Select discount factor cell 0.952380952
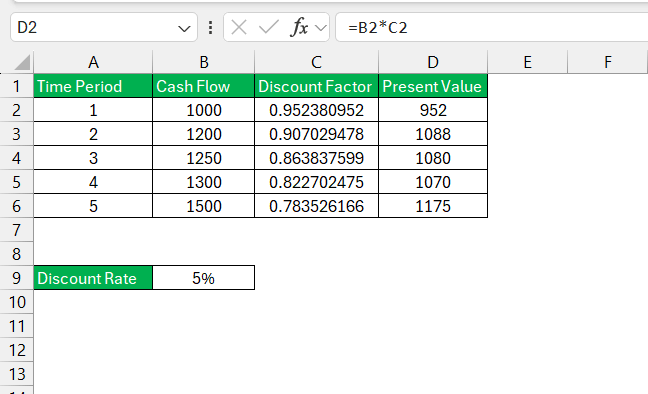648x394 pixels. click(316, 110)
